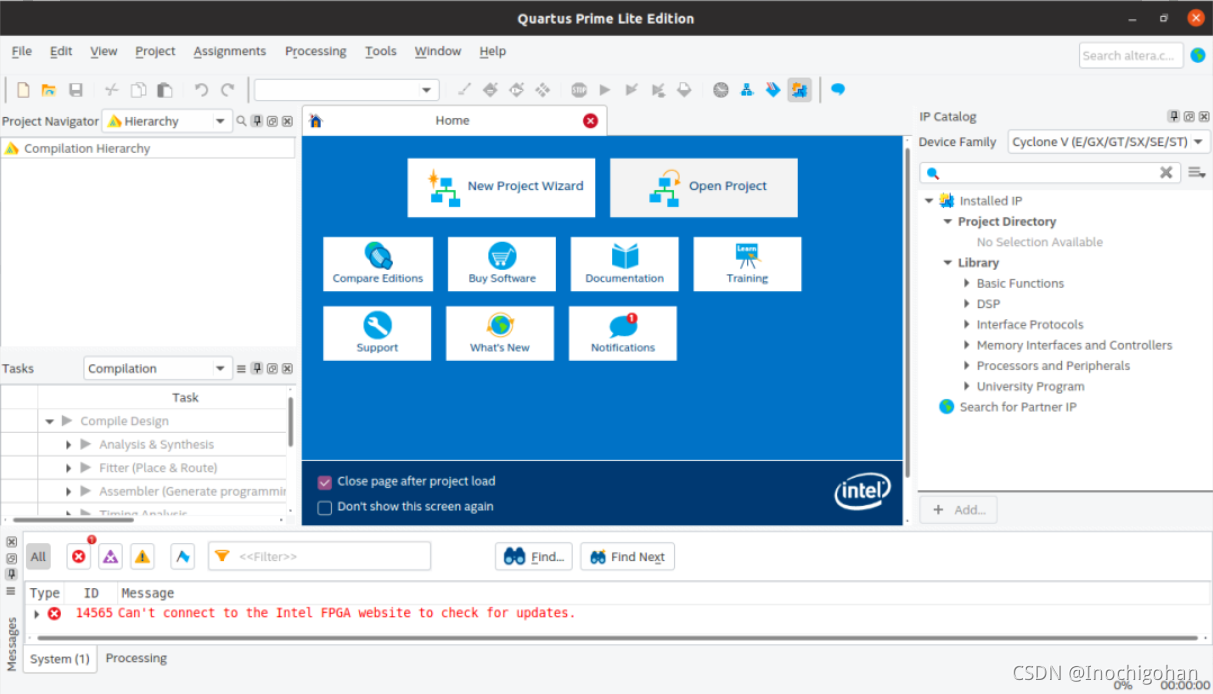This screenshot has width=1213, height=694.
Task: Expand the University Program category
Action: [967, 387]
